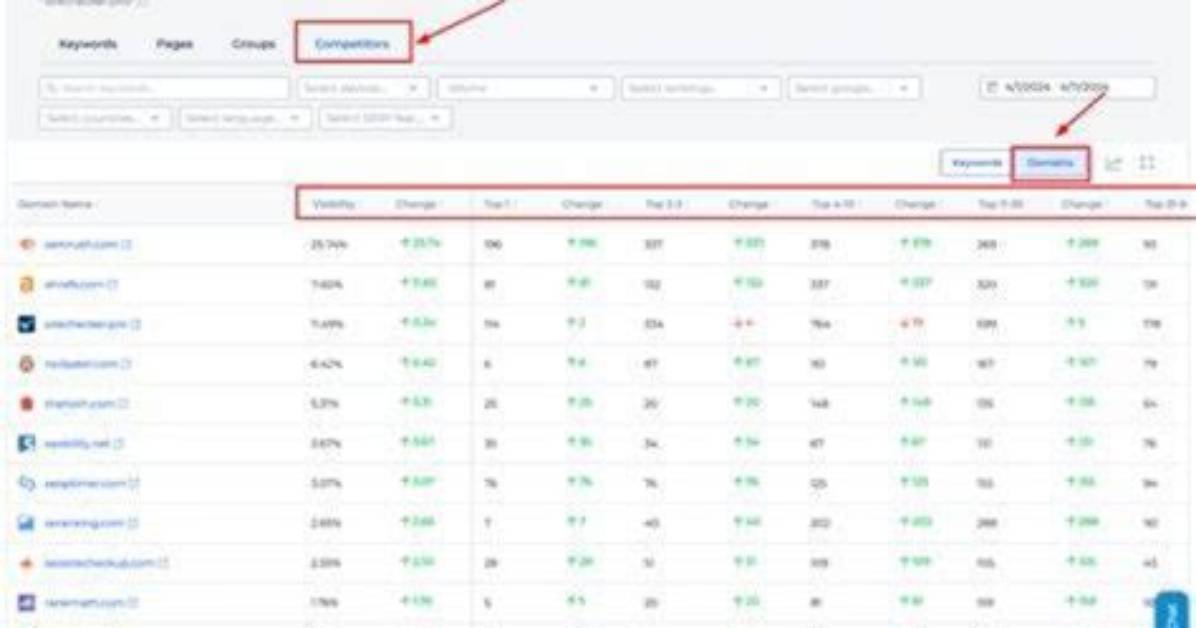This screenshot has height=628, width=1196.
Task: Open the Groups tab
Action: click(x=253, y=44)
